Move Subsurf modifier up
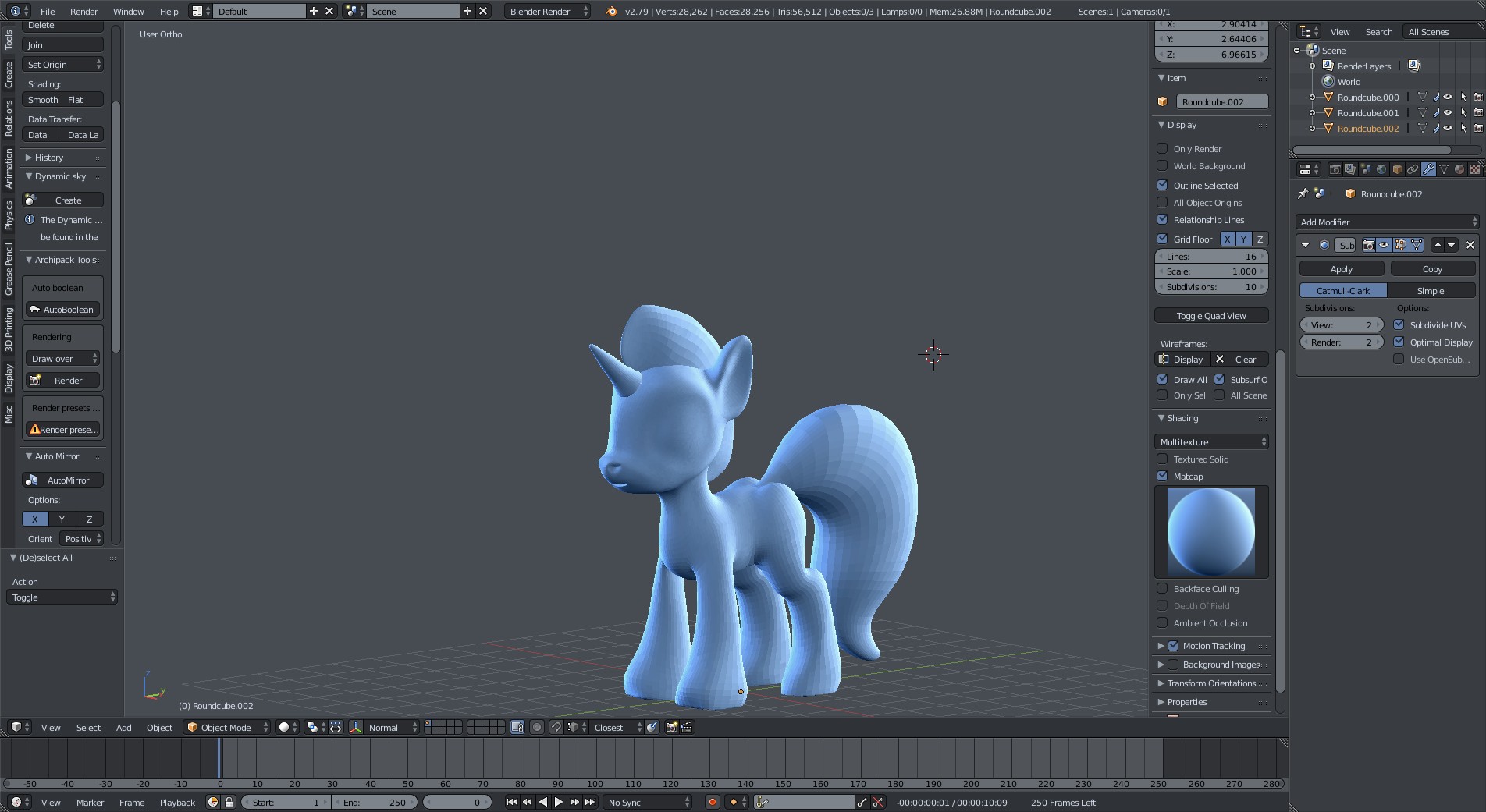1486x812 pixels. pos(1438,245)
